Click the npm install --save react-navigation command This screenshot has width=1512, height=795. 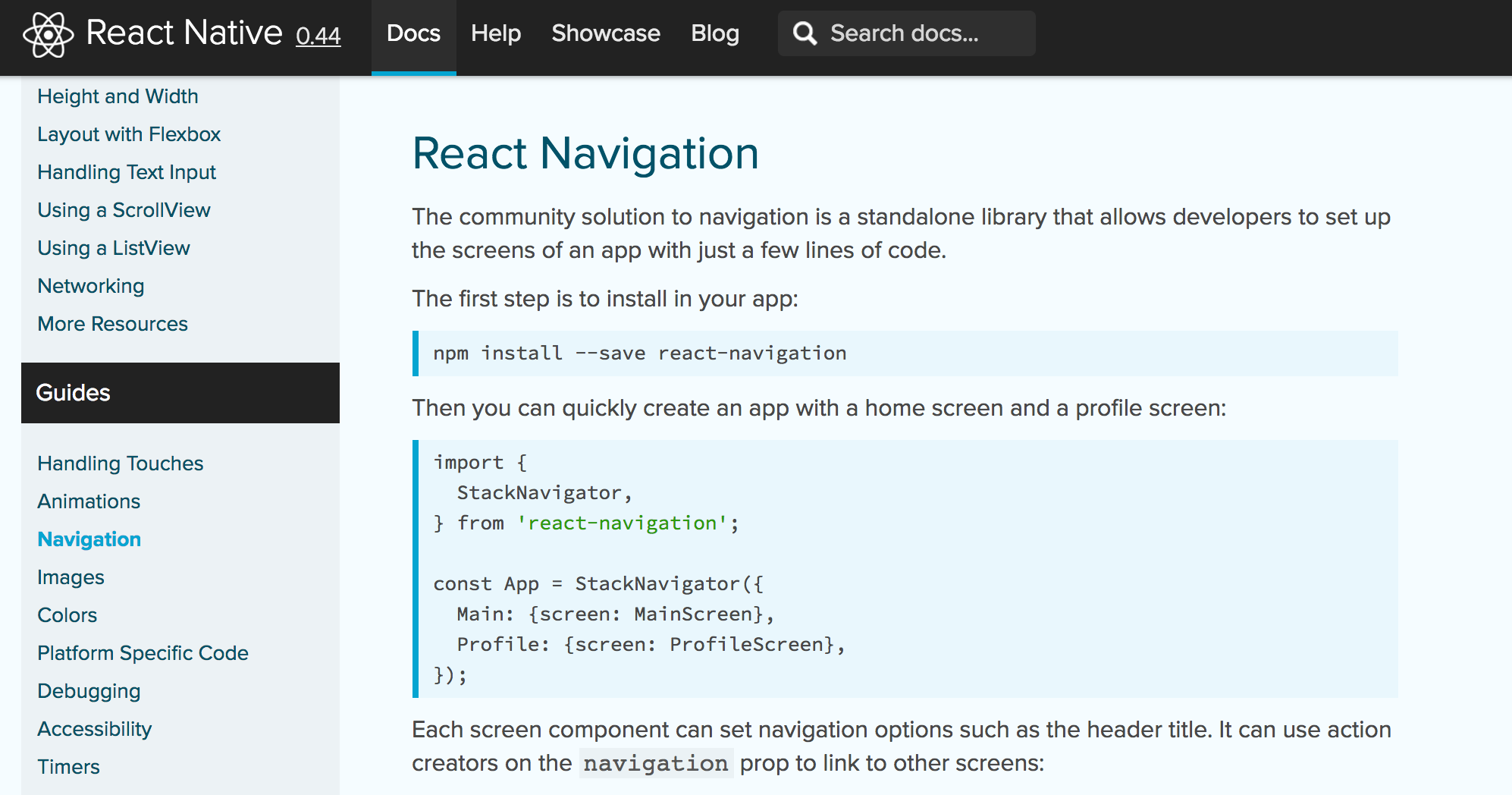click(640, 354)
